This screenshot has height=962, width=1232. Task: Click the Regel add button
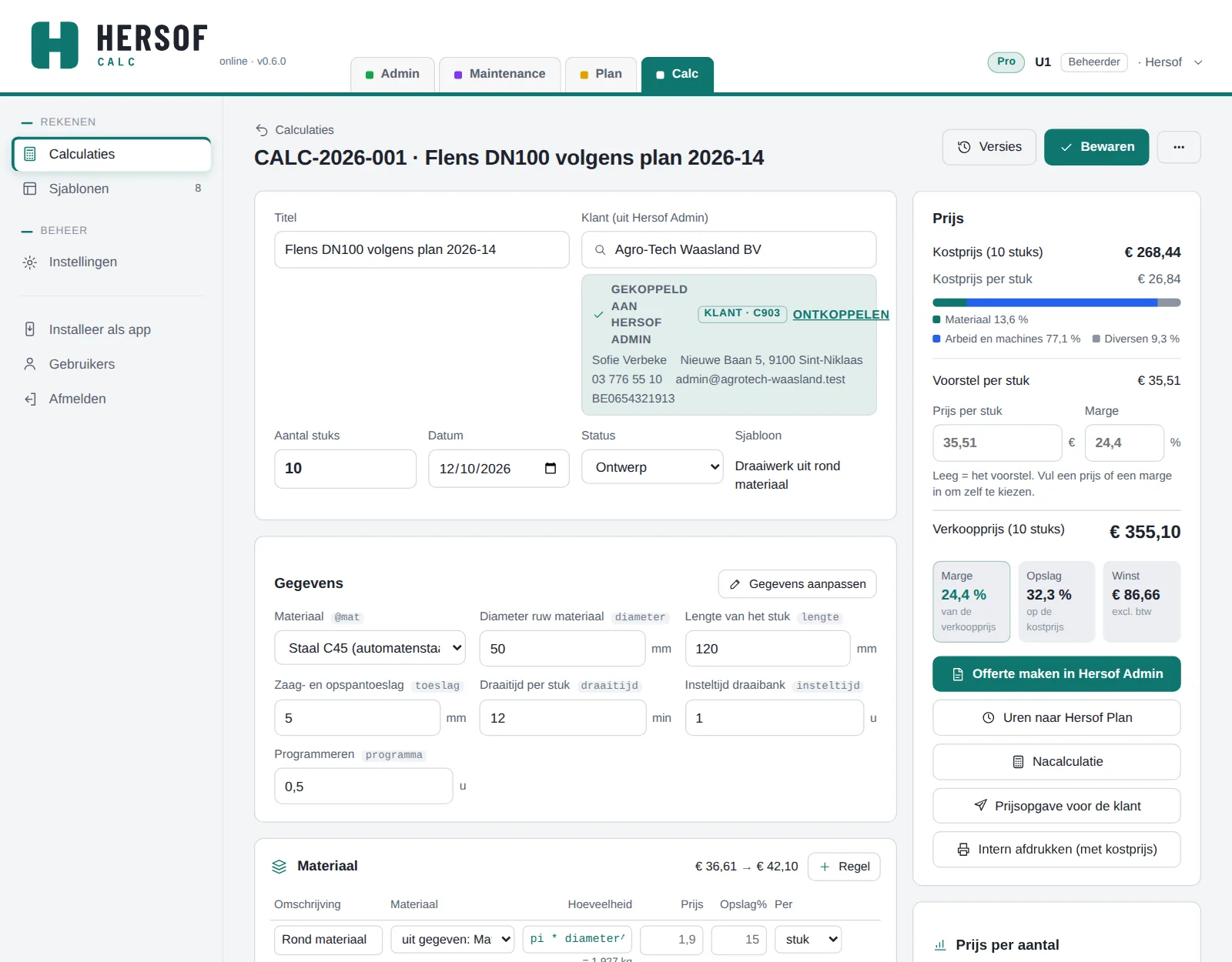(844, 867)
